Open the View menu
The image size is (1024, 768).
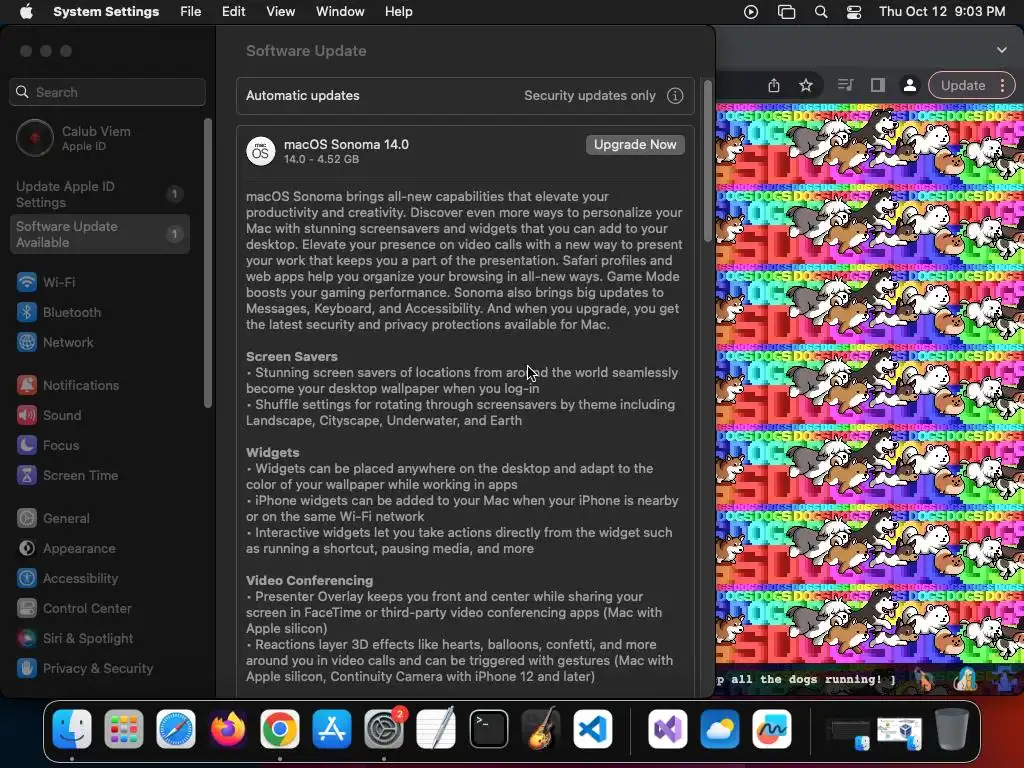[x=280, y=12]
